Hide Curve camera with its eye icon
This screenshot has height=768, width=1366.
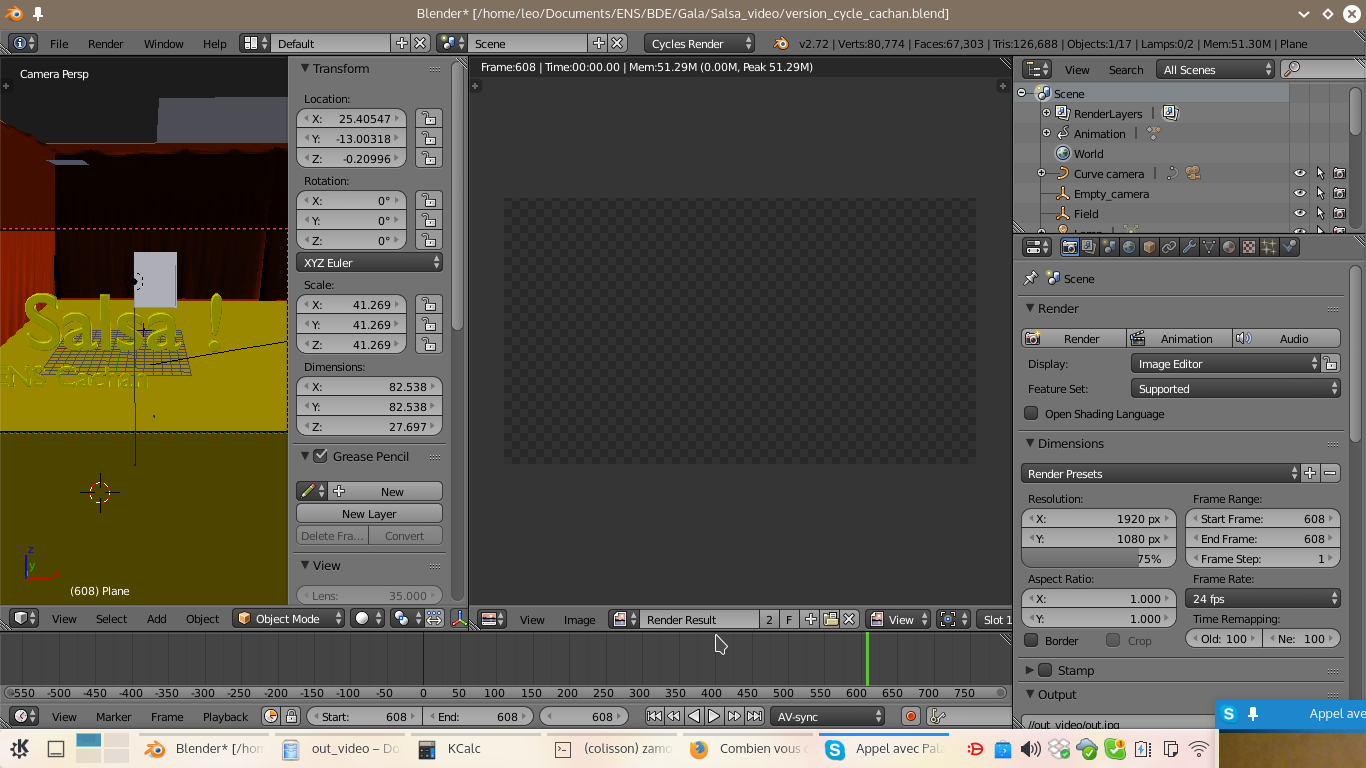pos(1299,173)
